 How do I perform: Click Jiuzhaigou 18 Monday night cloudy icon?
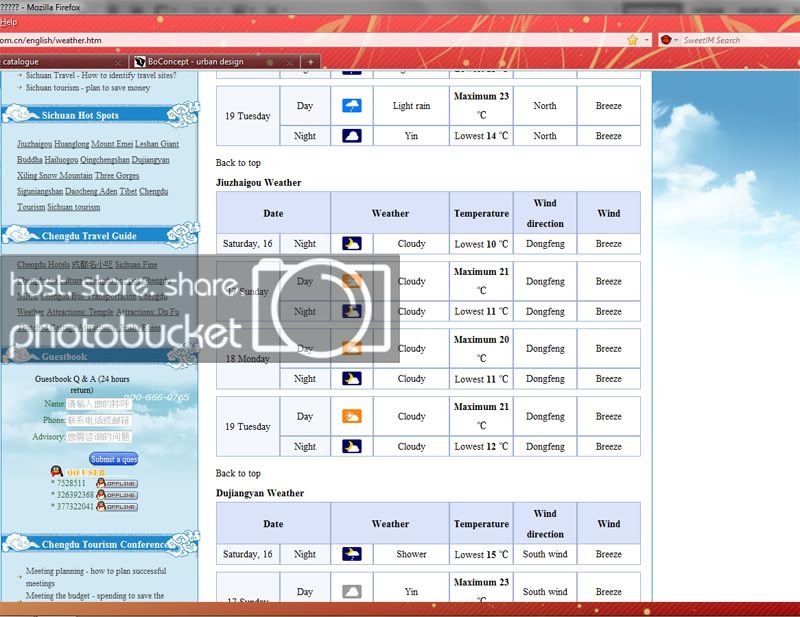coord(352,379)
